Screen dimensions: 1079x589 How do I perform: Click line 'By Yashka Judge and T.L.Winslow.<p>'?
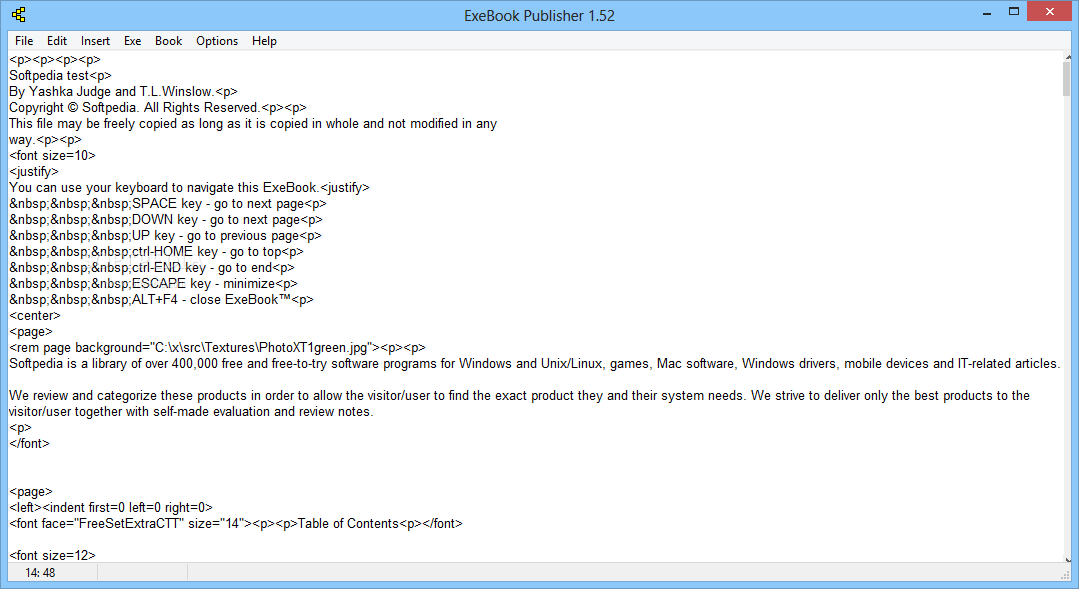[123, 92]
